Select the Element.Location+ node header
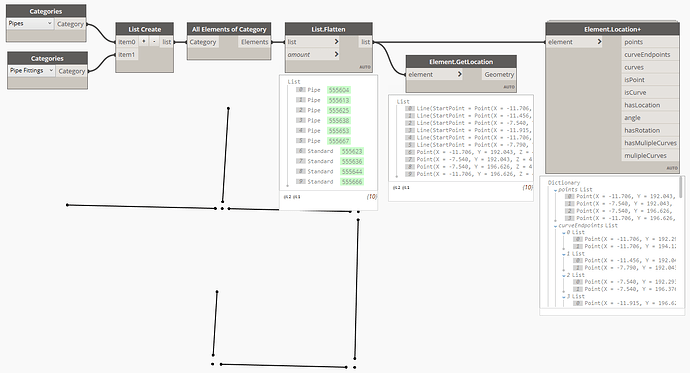Screen dimensions: 690x373 click(612, 29)
